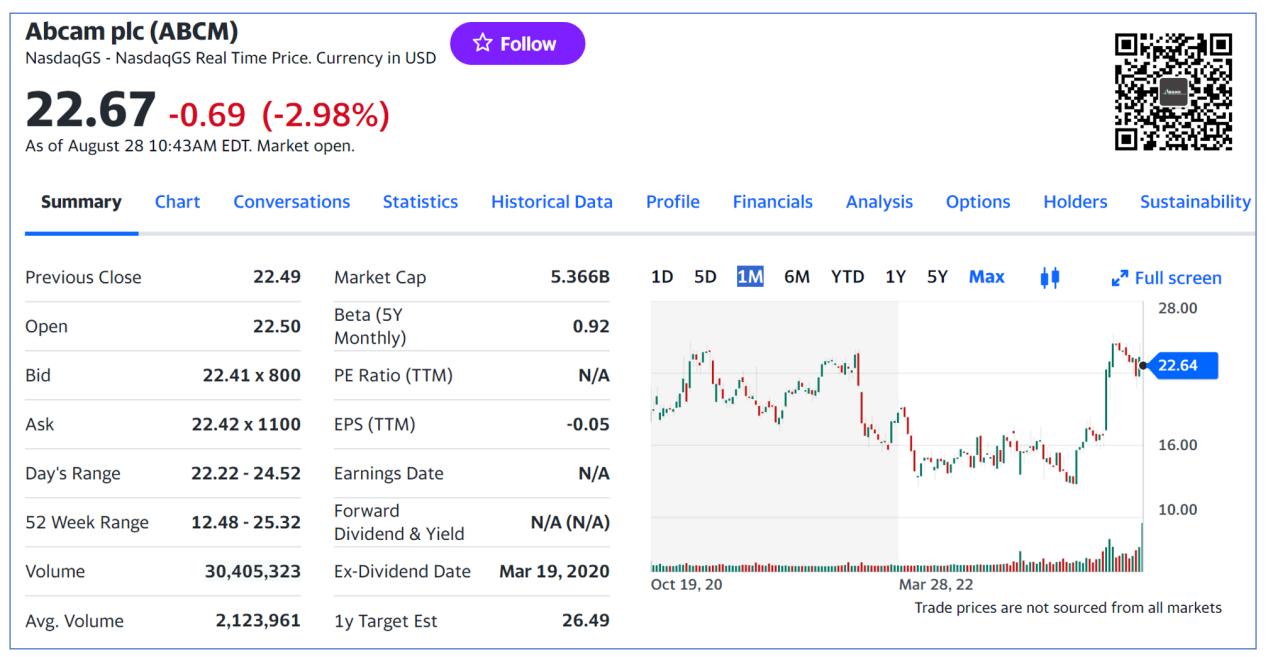Select the 5D chart range
This screenshot has width=1268, height=657.
point(705,277)
